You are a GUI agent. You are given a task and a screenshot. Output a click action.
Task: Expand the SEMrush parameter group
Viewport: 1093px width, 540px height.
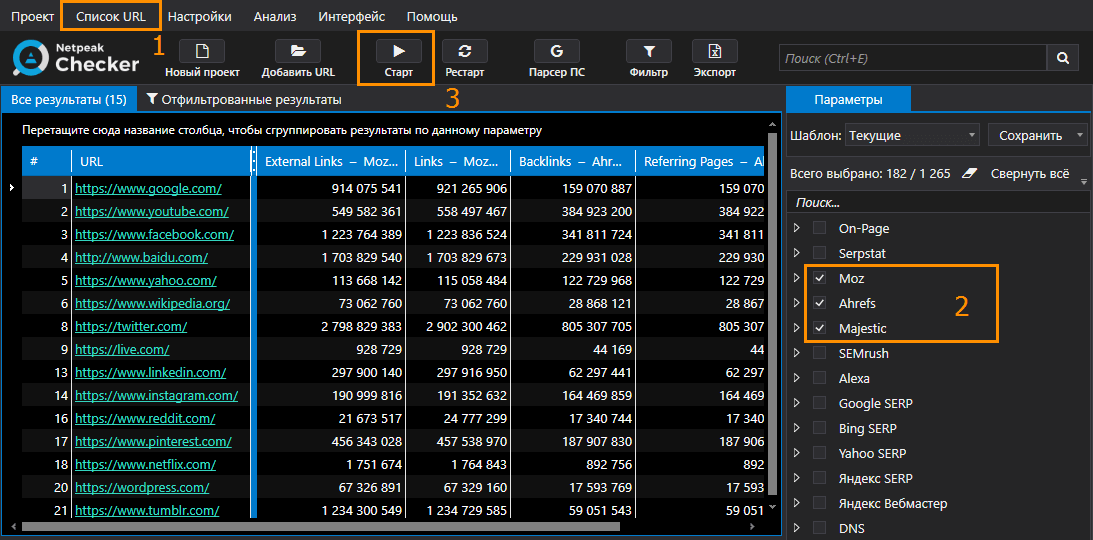pyautogui.click(x=797, y=353)
